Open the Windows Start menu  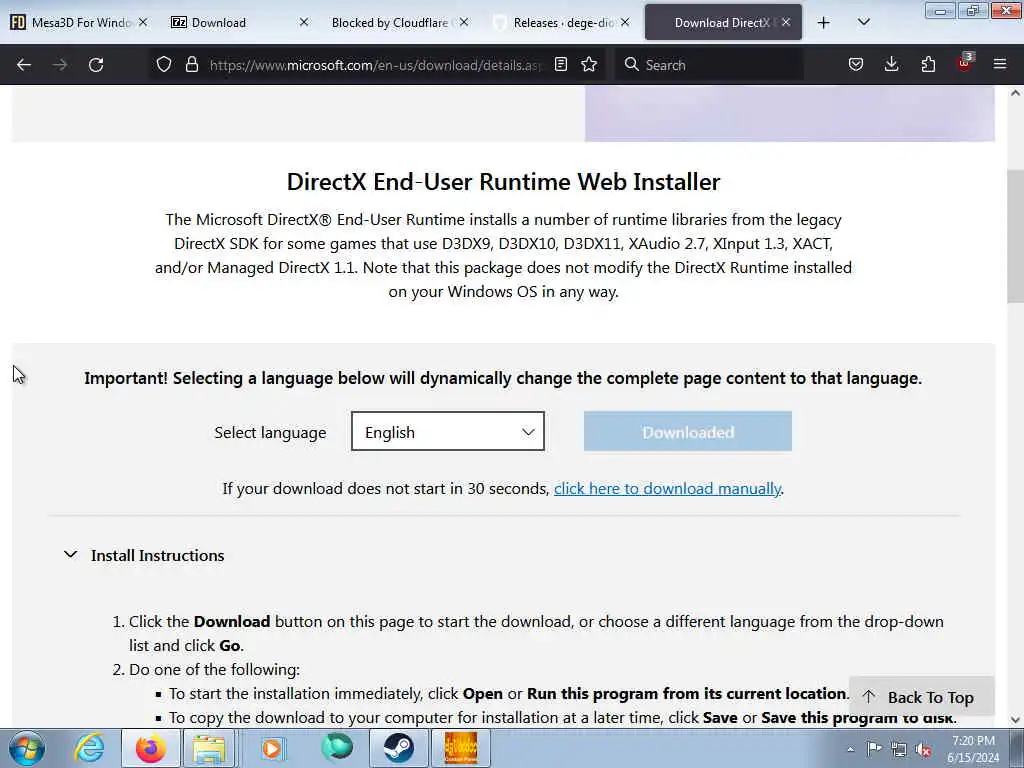[x=27, y=748]
